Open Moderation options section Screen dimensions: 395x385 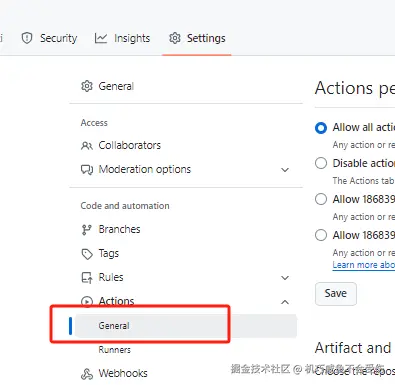185,169
